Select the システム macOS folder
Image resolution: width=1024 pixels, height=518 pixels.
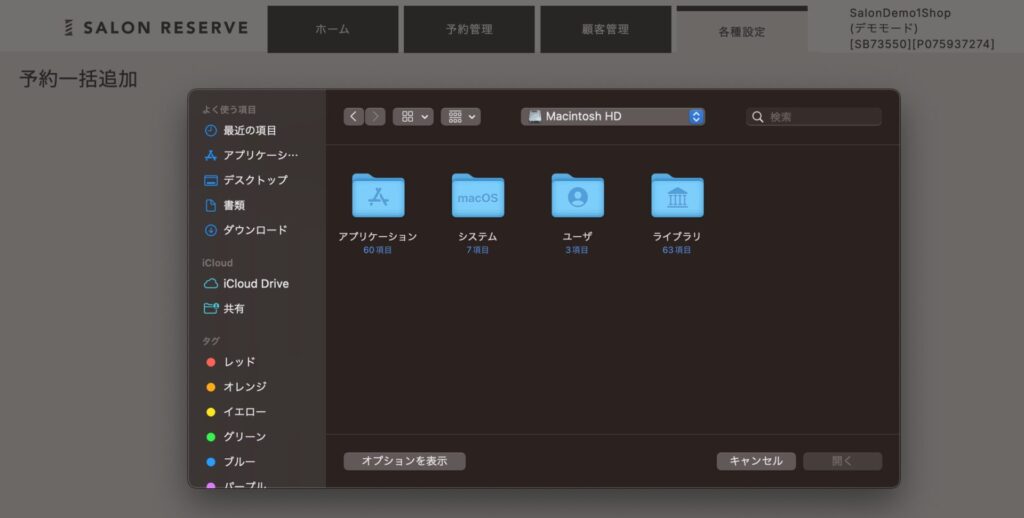click(x=477, y=196)
